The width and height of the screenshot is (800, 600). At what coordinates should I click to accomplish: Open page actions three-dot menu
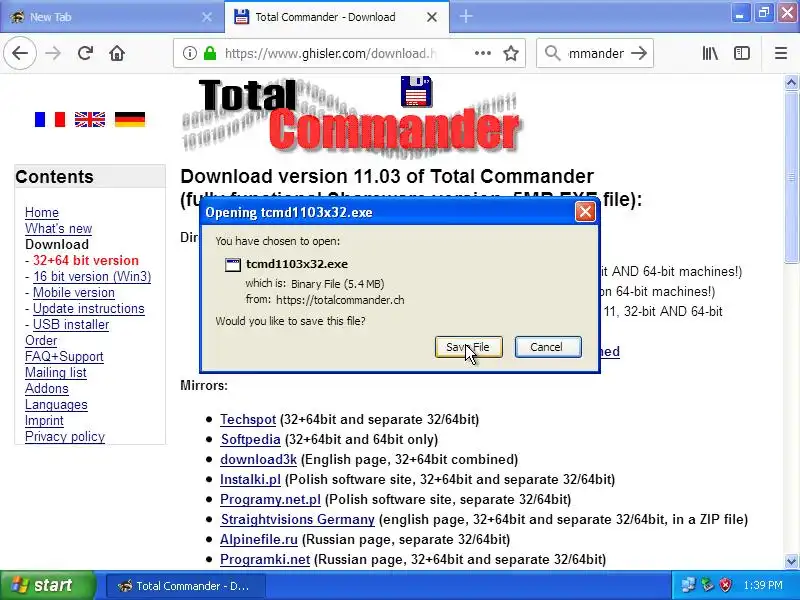[482, 53]
